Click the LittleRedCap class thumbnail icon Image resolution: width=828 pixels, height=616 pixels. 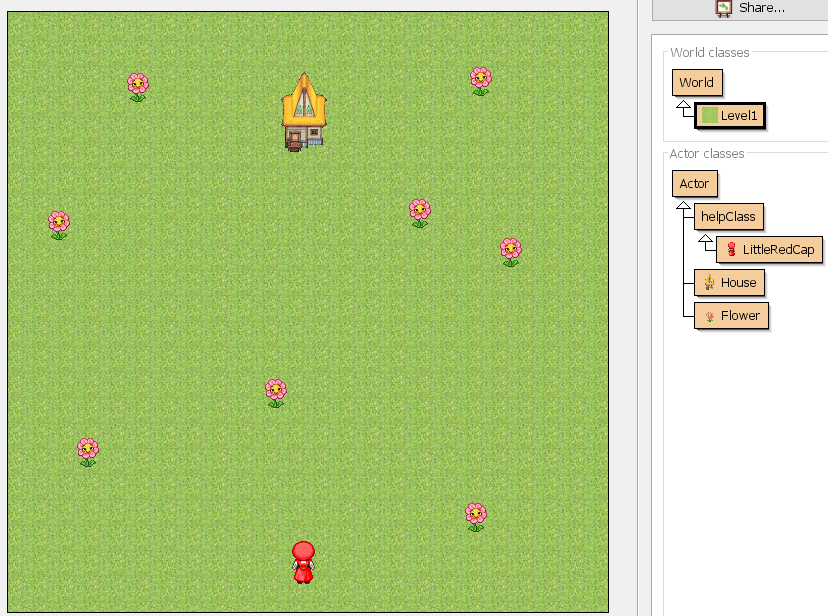(x=731, y=249)
